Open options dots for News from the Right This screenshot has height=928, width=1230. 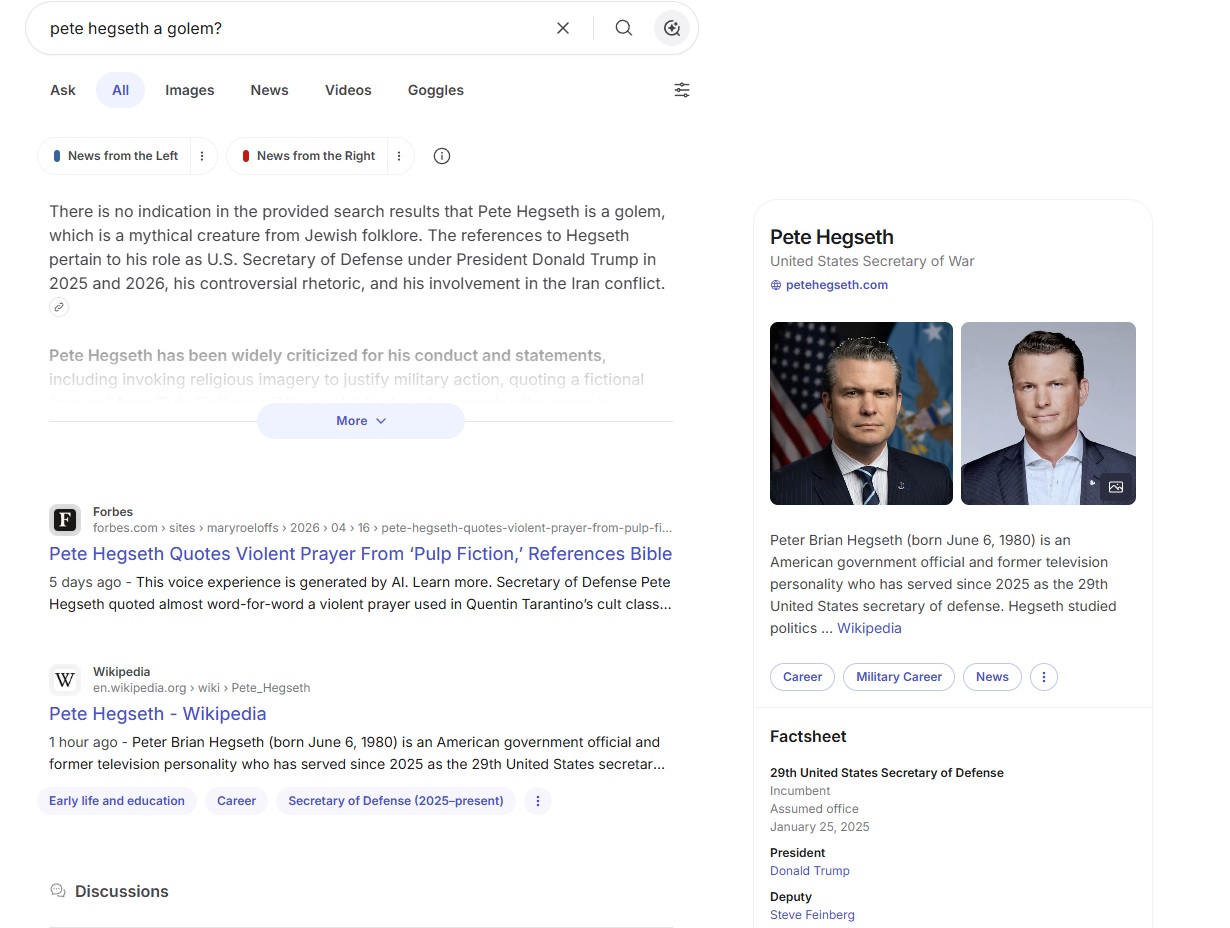pyautogui.click(x=399, y=156)
